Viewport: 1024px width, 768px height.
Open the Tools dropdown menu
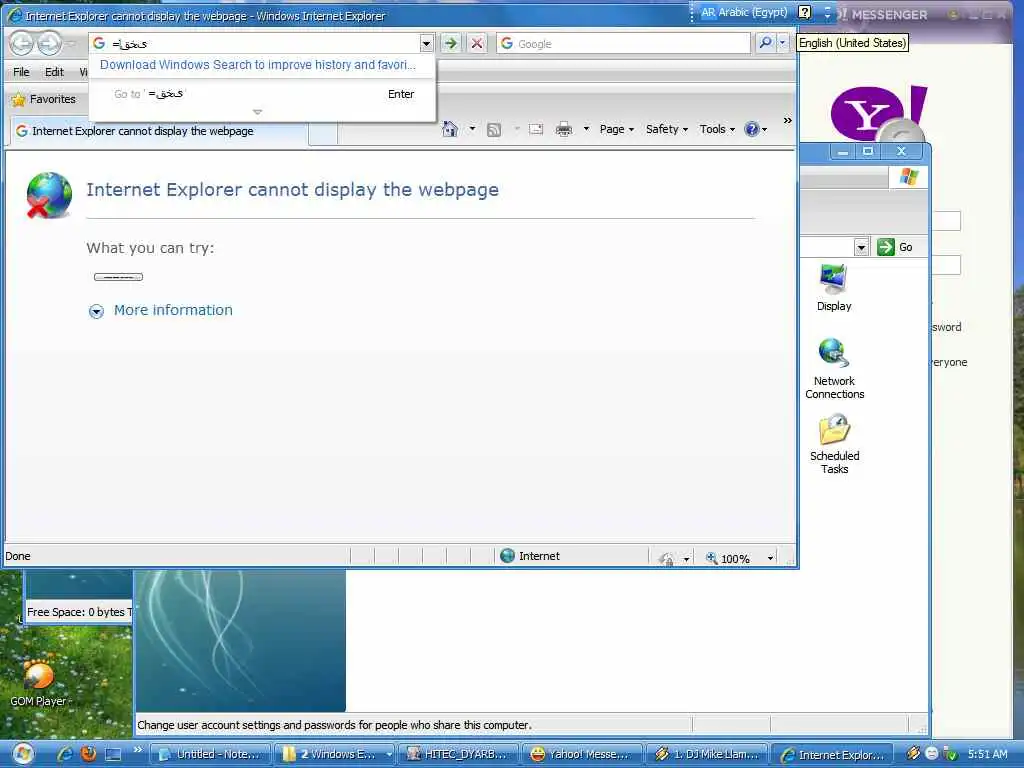(x=717, y=129)
